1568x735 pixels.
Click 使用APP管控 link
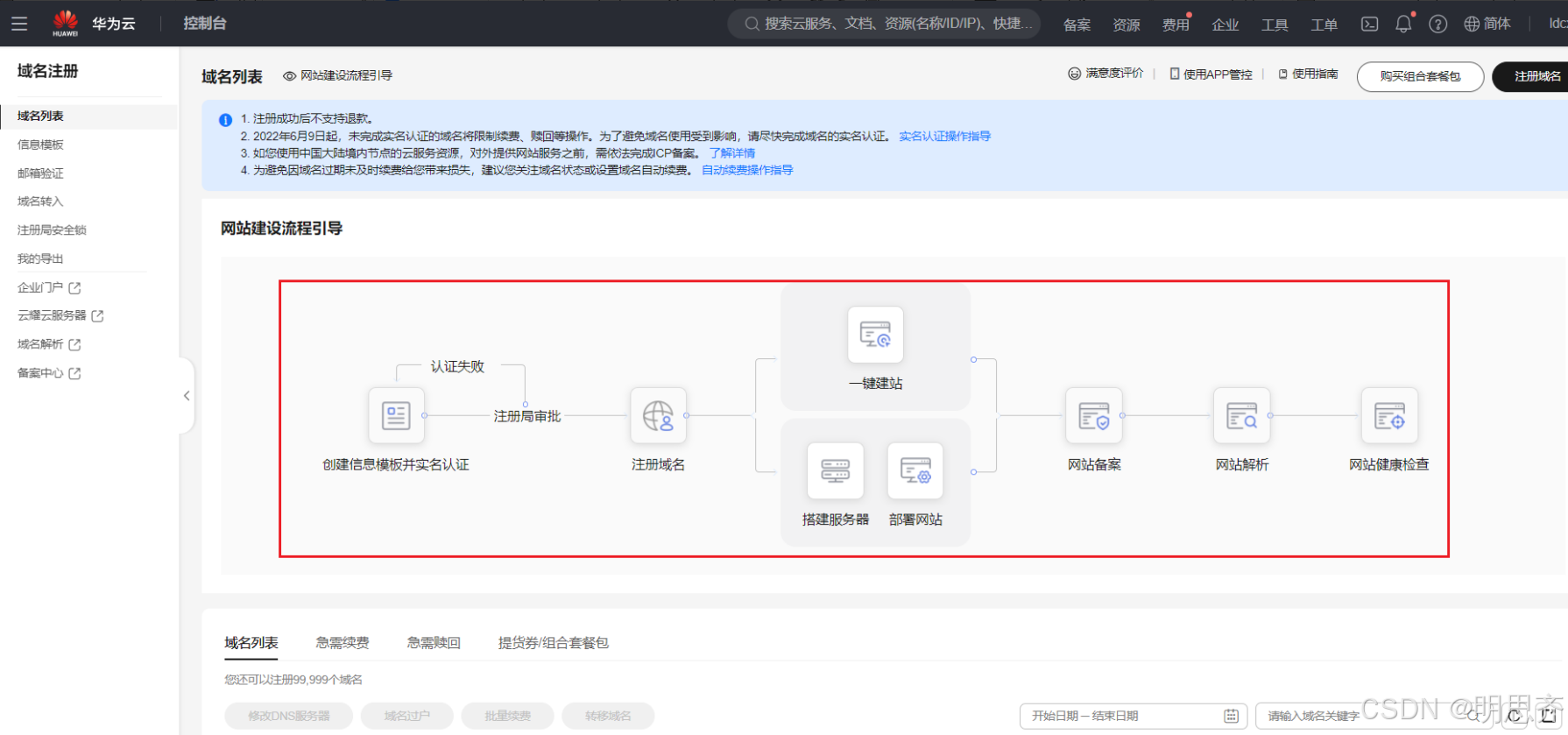pyautogui.click(x=1211, y=74)
